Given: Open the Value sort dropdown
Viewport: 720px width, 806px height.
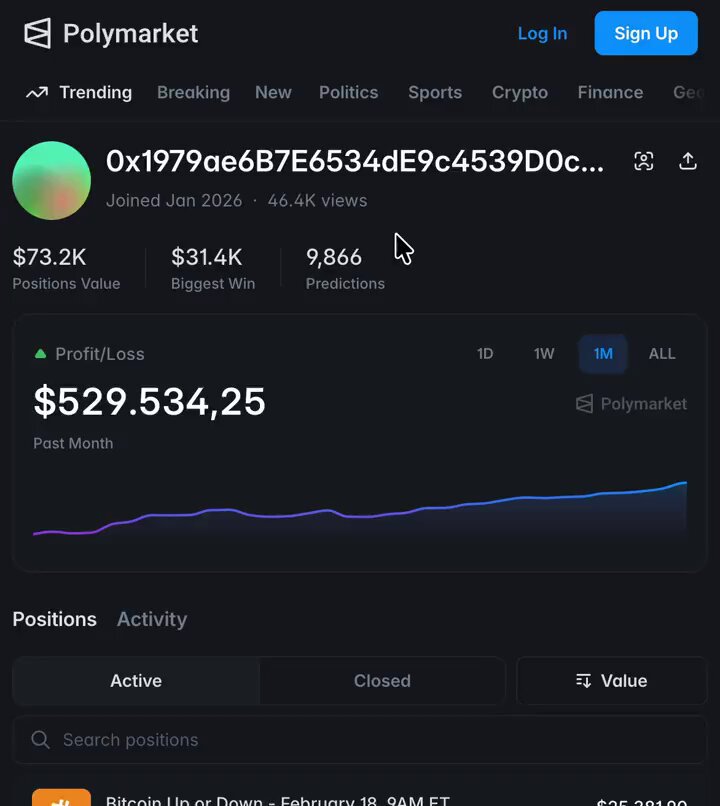Looking at the screenshot, I should coord(611,681).
